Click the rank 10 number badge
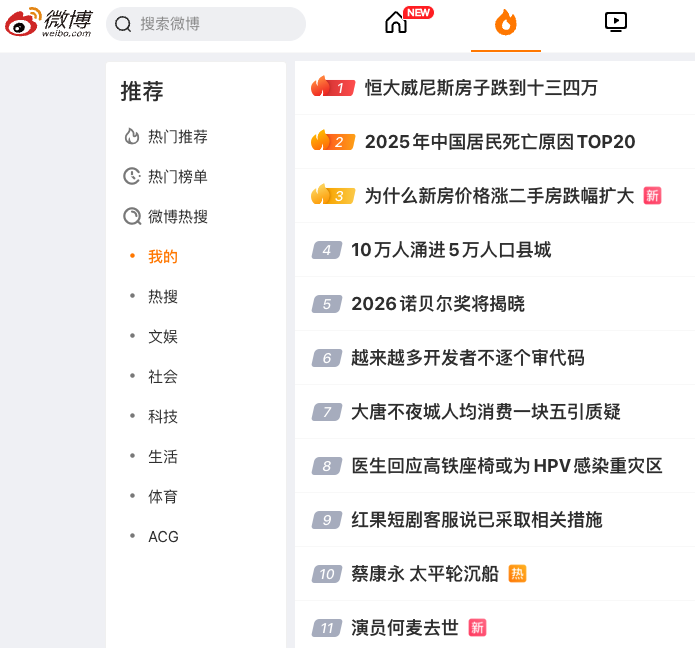Screen dimensions: 695x648 coord(327,574)
